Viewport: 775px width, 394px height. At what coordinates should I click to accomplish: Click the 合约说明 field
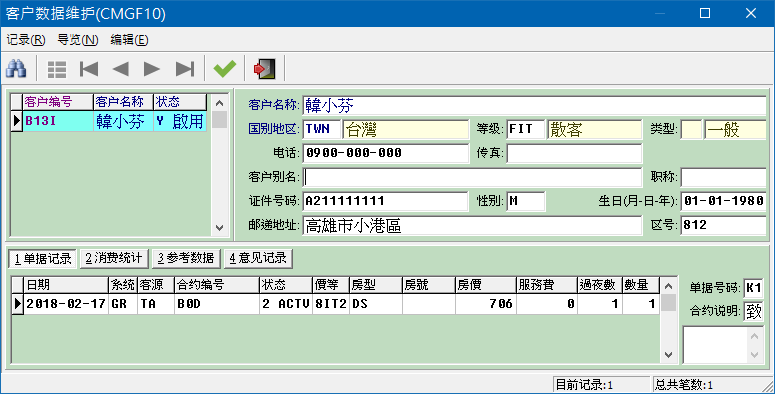tap(753, 311)
